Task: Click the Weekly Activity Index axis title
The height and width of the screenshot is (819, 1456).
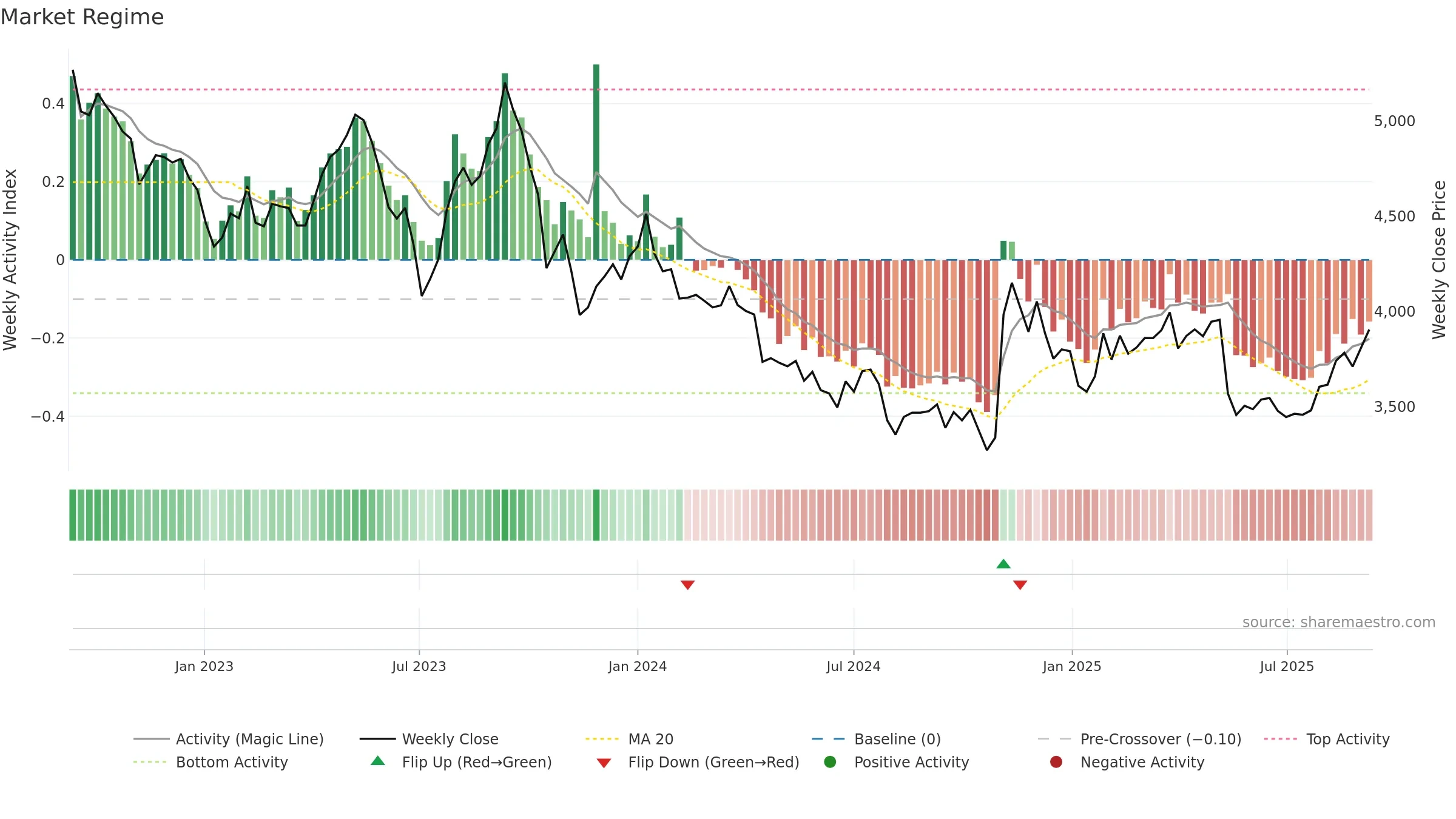Action: [x=10, y=260]
